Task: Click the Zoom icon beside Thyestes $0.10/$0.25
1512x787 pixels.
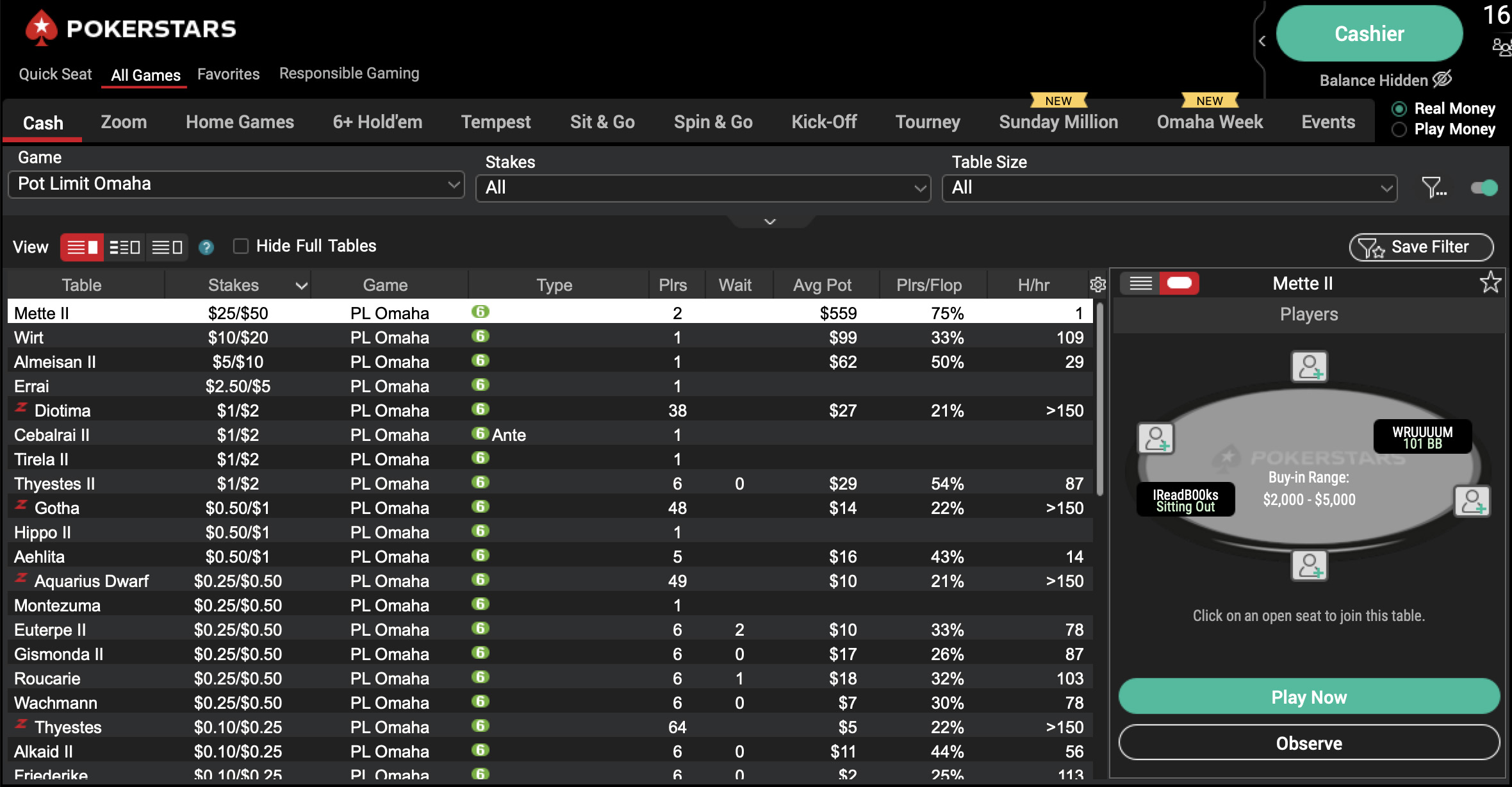Action: pyautogui.click(x=21, y=724)
